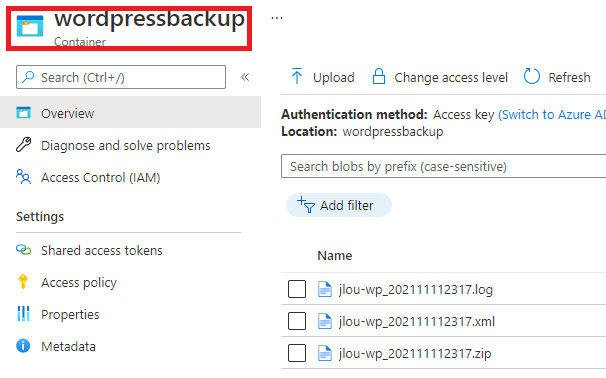Click the Properties bars icon
This screenshot has height=378, width=606.
(23, 313)
